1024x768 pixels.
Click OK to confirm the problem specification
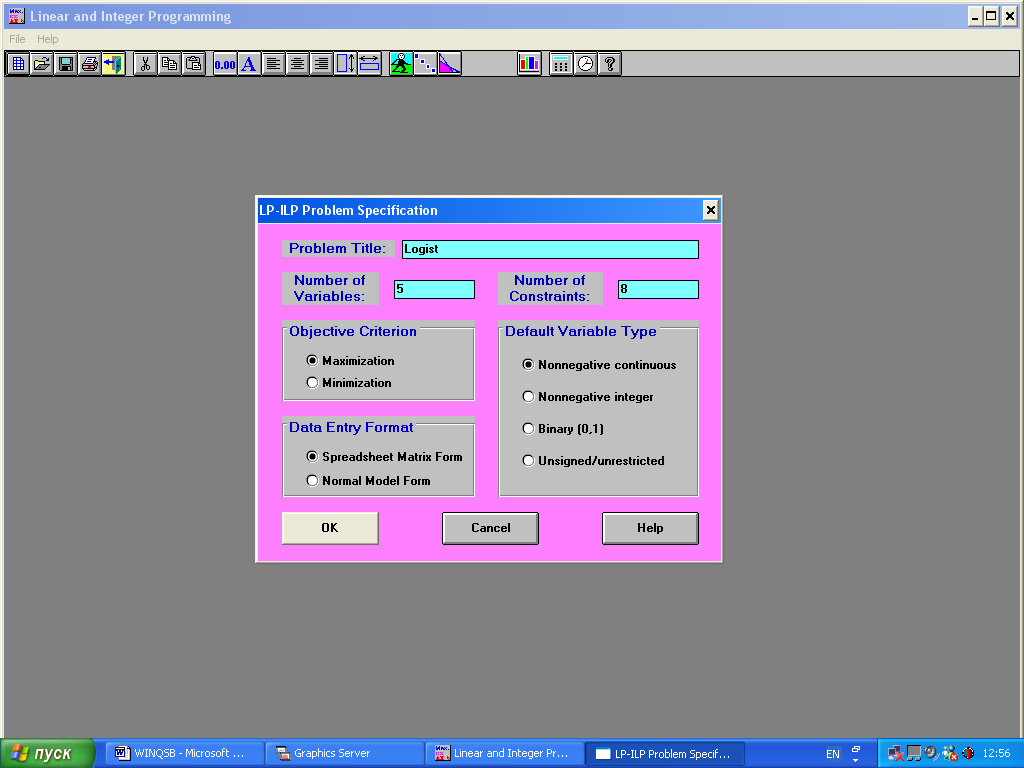coord(330,528)
